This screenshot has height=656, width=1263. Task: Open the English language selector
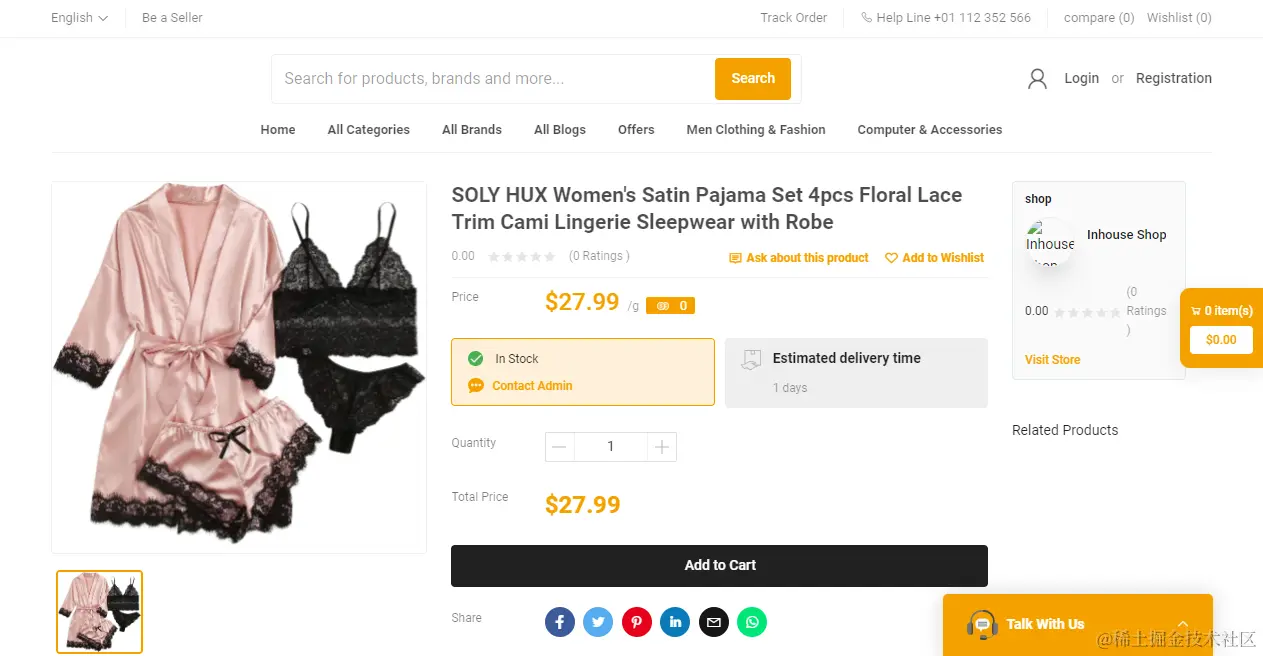(77, 17)
